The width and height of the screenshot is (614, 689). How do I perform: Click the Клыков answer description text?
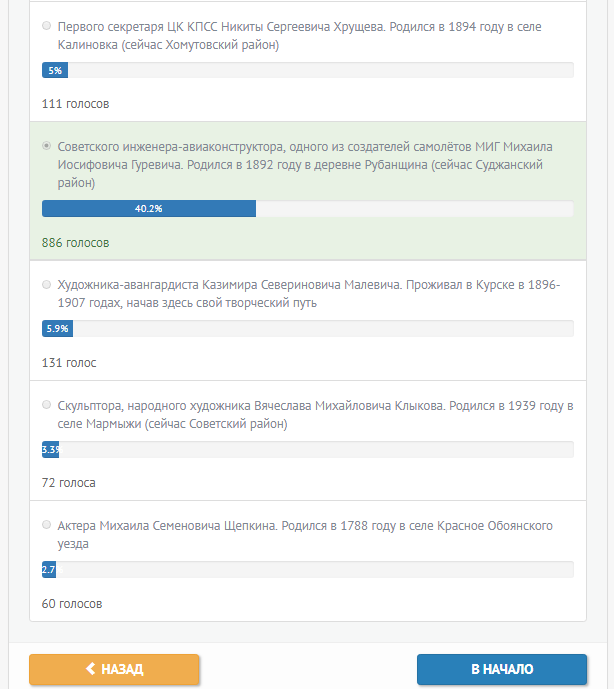(314, 414)
